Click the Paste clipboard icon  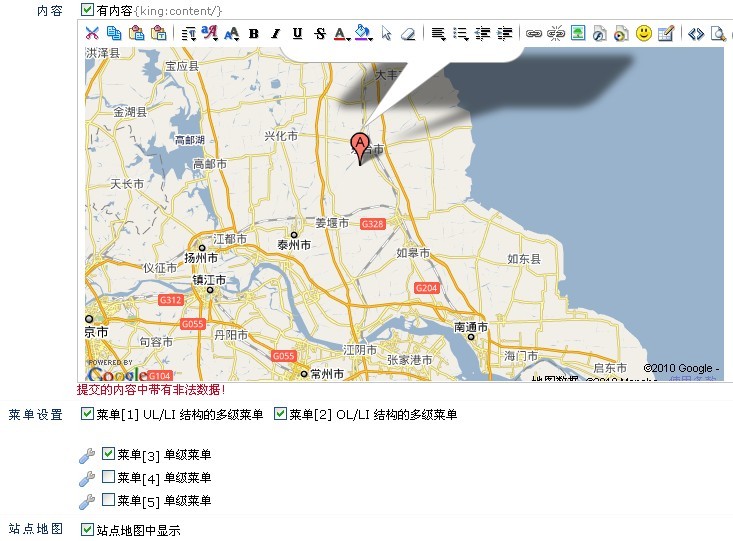[x=137, y=33]
